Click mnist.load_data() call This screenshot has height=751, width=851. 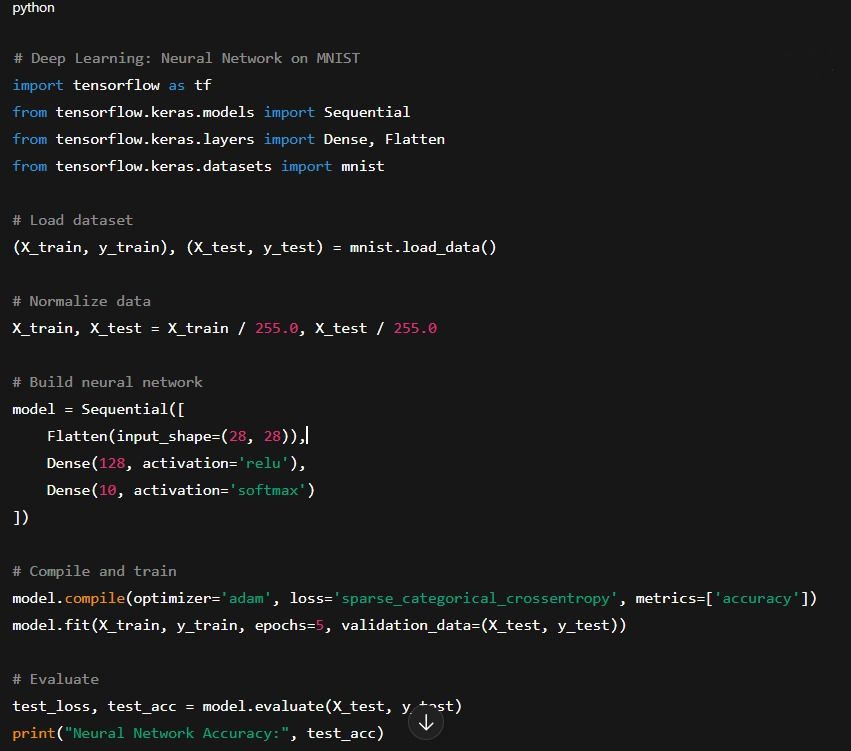(x=423, y=247)
